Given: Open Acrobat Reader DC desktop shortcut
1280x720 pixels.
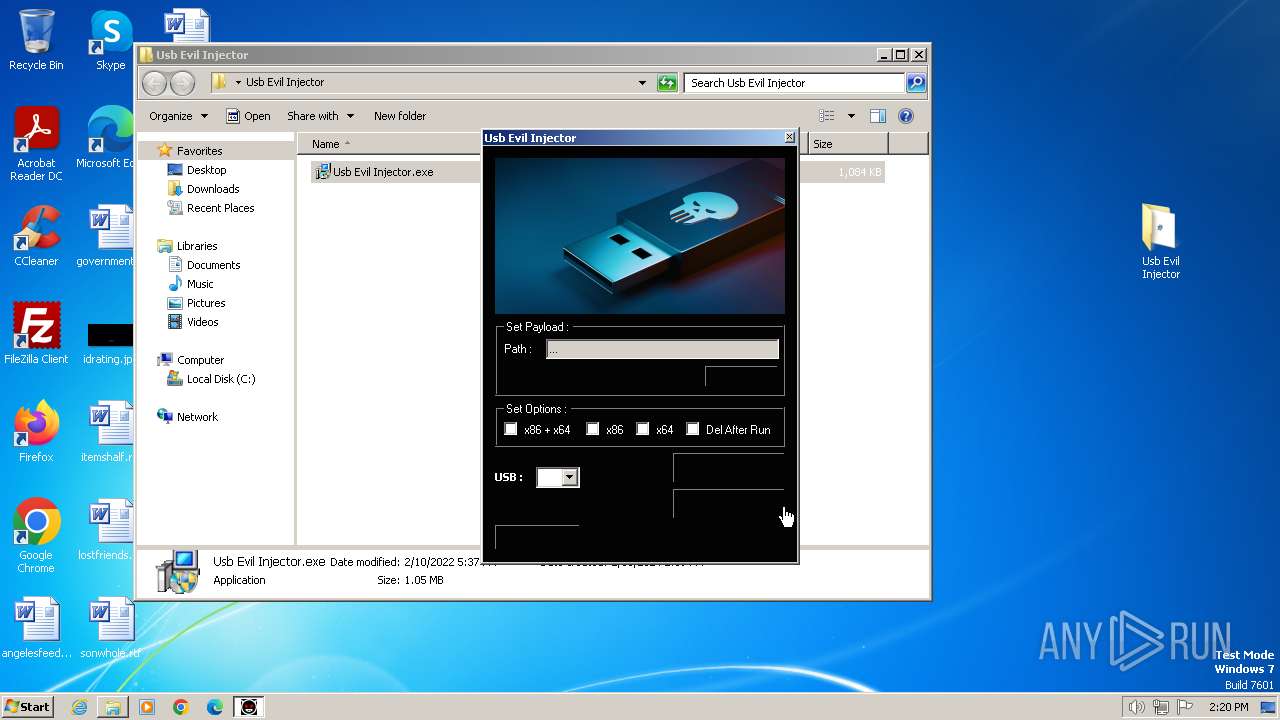Looking at the screenshot, I should pos(36,145).
